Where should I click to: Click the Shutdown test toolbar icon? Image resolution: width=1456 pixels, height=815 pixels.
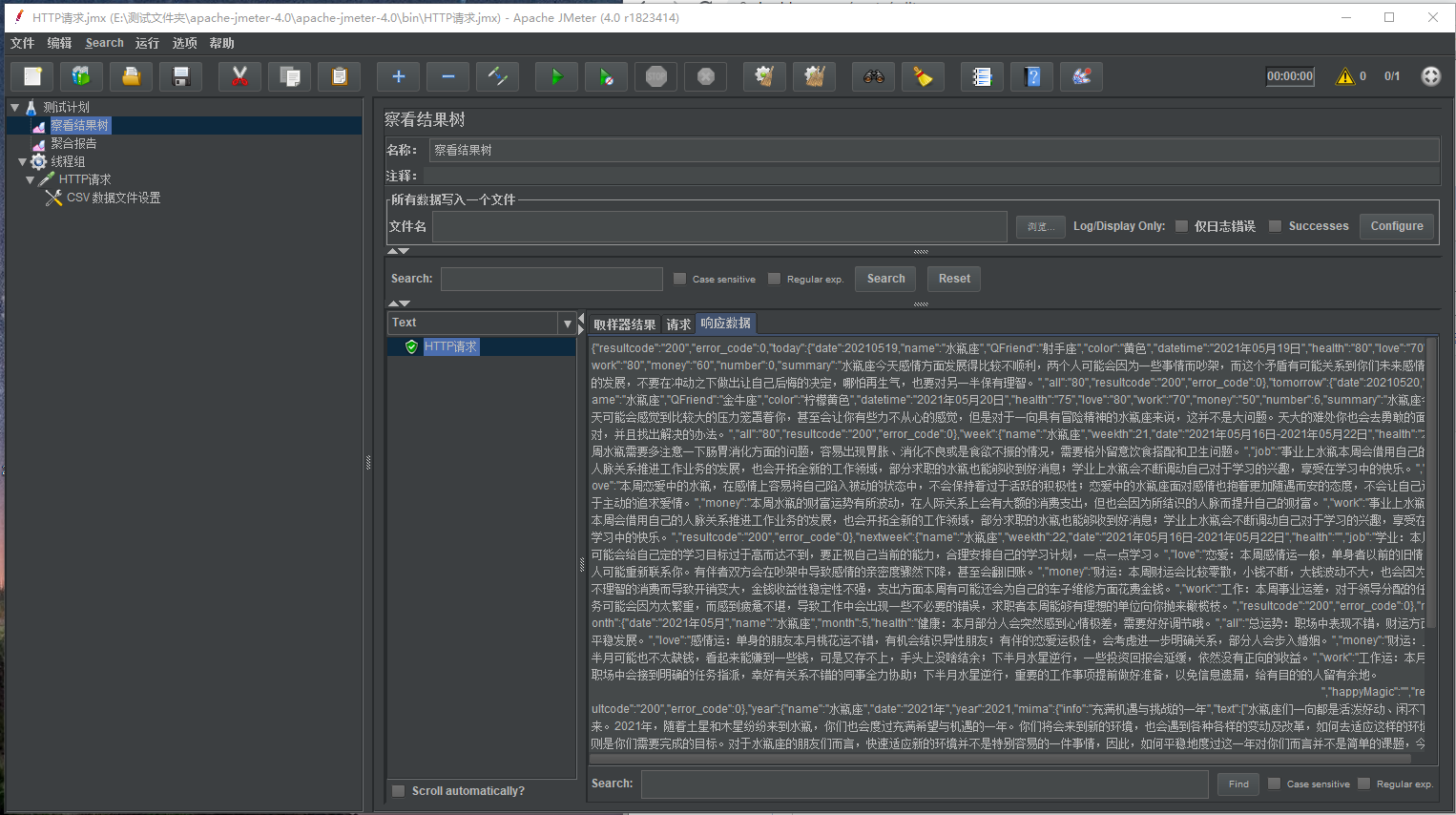point(706,76)
